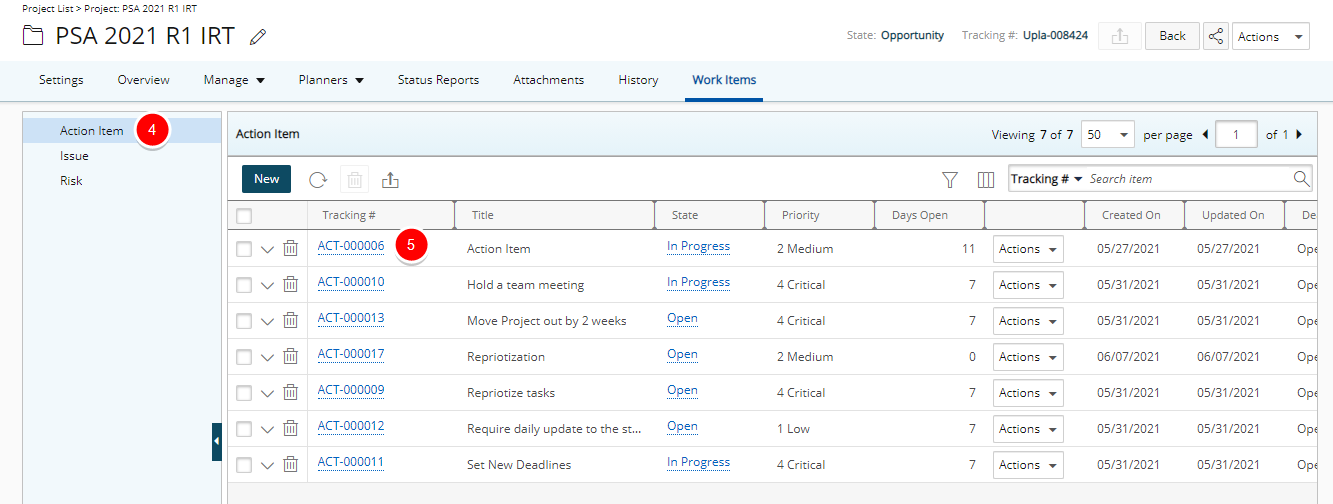Viewport: 1333px width, 504px height.
Task: Tick the checkbox for ACT-000011
Action: (245, 465)
